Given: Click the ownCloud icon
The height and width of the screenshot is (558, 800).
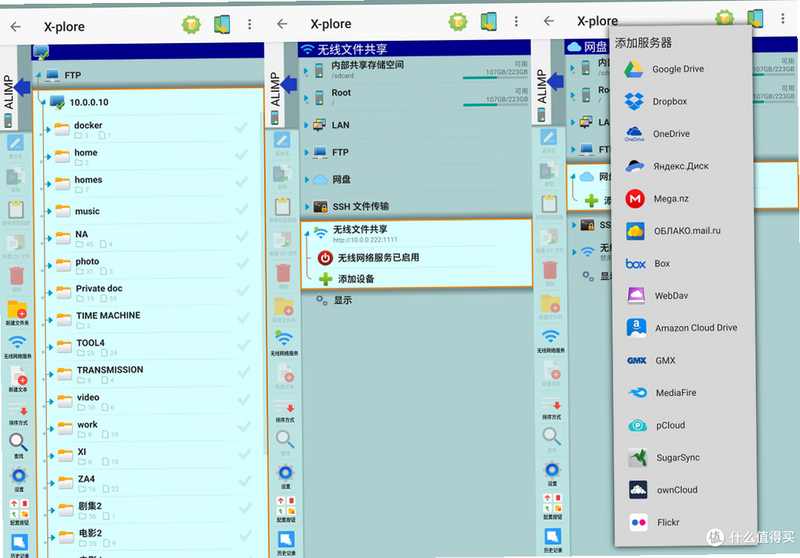Looking at the screenshot, I should pos(638,490).
